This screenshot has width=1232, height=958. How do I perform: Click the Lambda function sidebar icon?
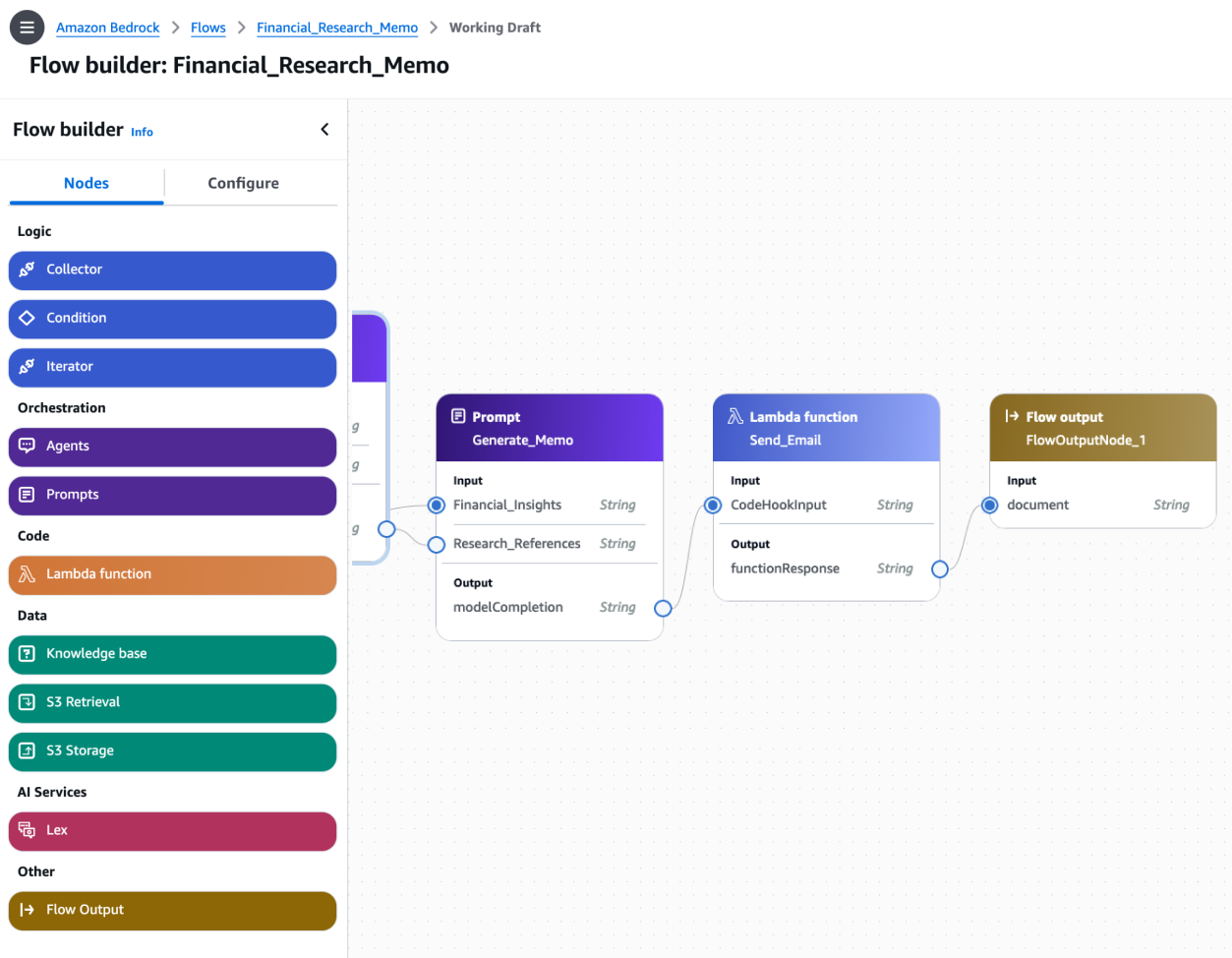tap(28, 574)
